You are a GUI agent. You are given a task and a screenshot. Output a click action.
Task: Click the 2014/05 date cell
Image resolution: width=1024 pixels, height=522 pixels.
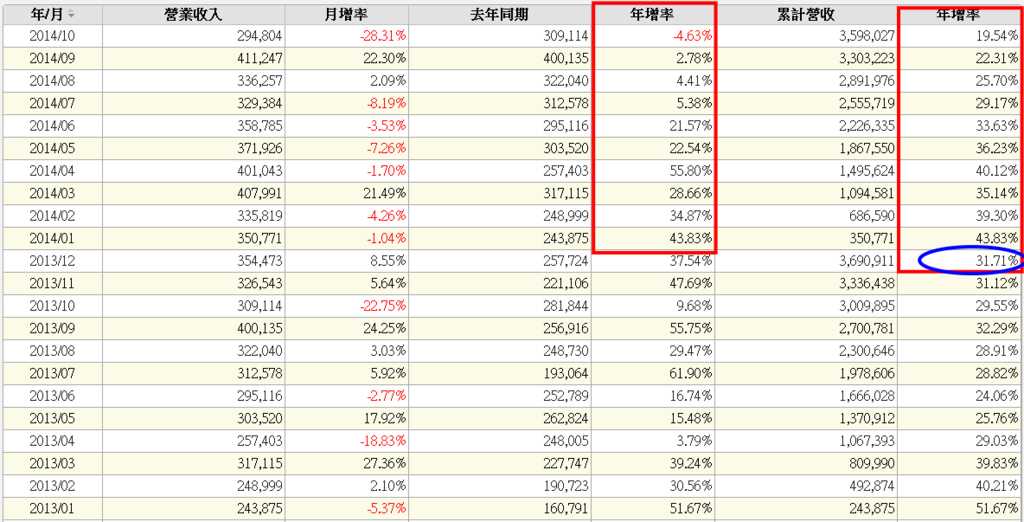53,148
